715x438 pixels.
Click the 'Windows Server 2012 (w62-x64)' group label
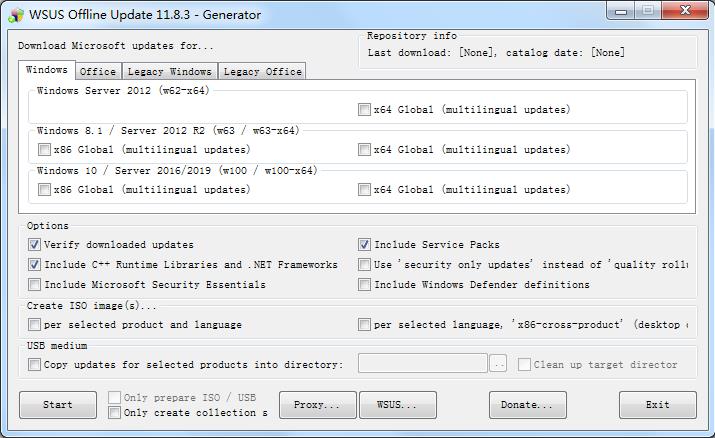coord(123,91)
